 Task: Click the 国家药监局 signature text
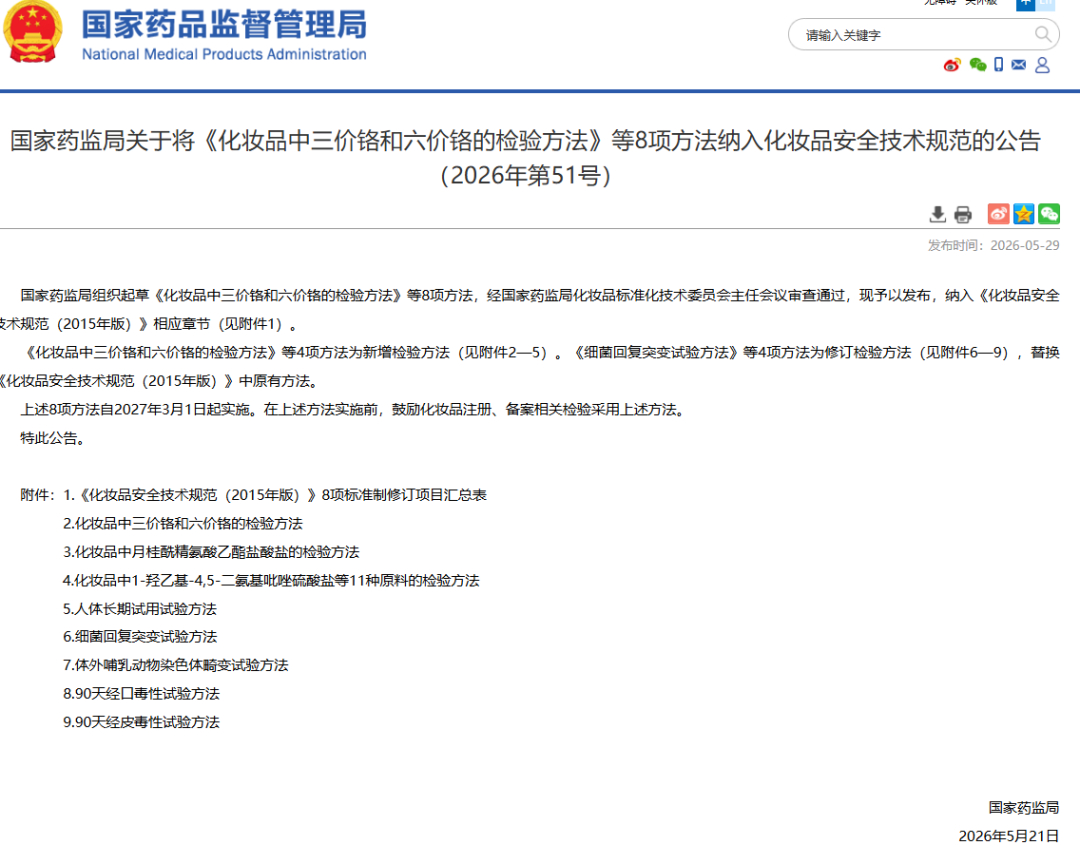pos(1024,807)
